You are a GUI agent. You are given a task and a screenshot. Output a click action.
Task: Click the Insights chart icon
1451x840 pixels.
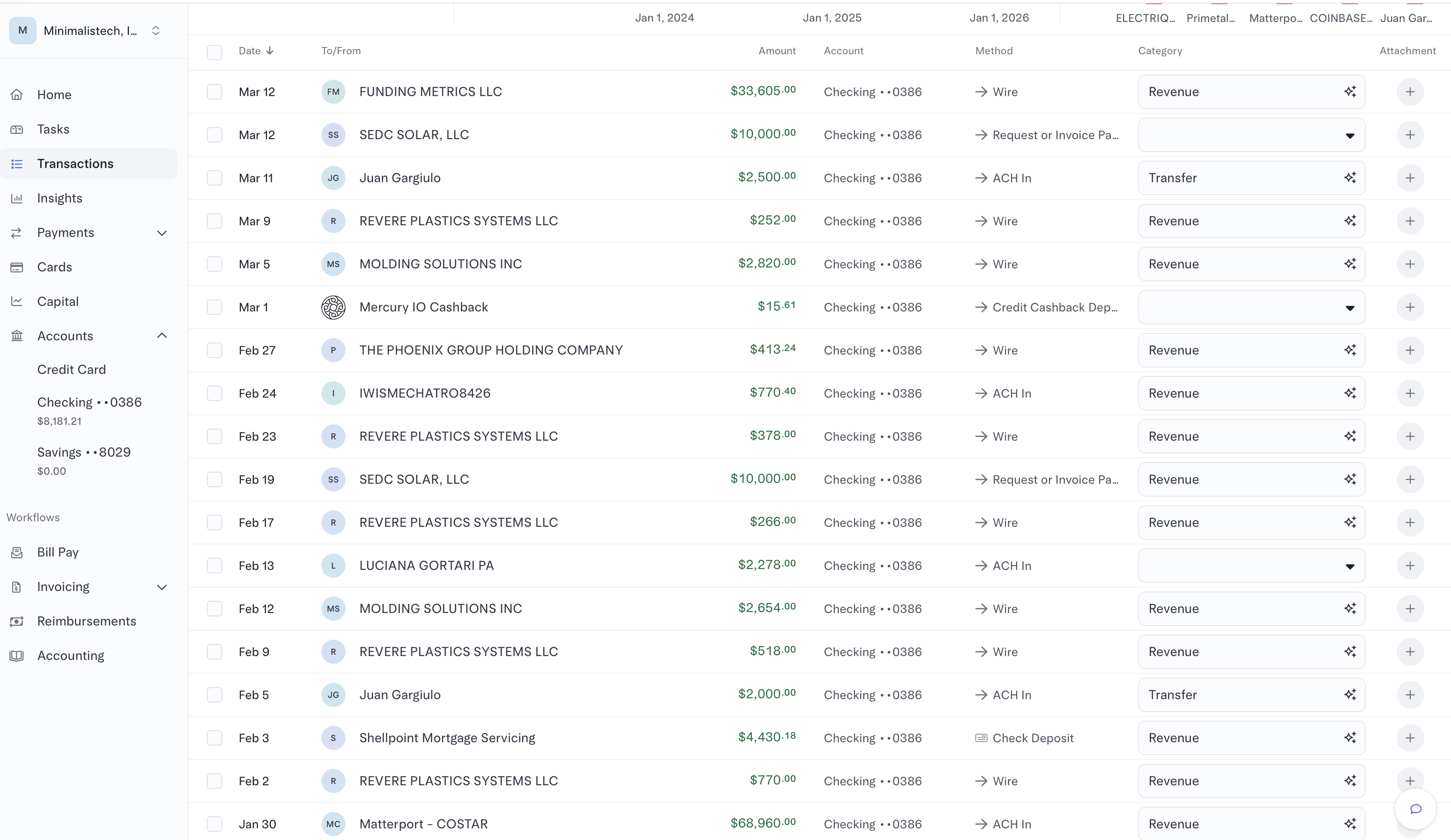click(17, 198)
